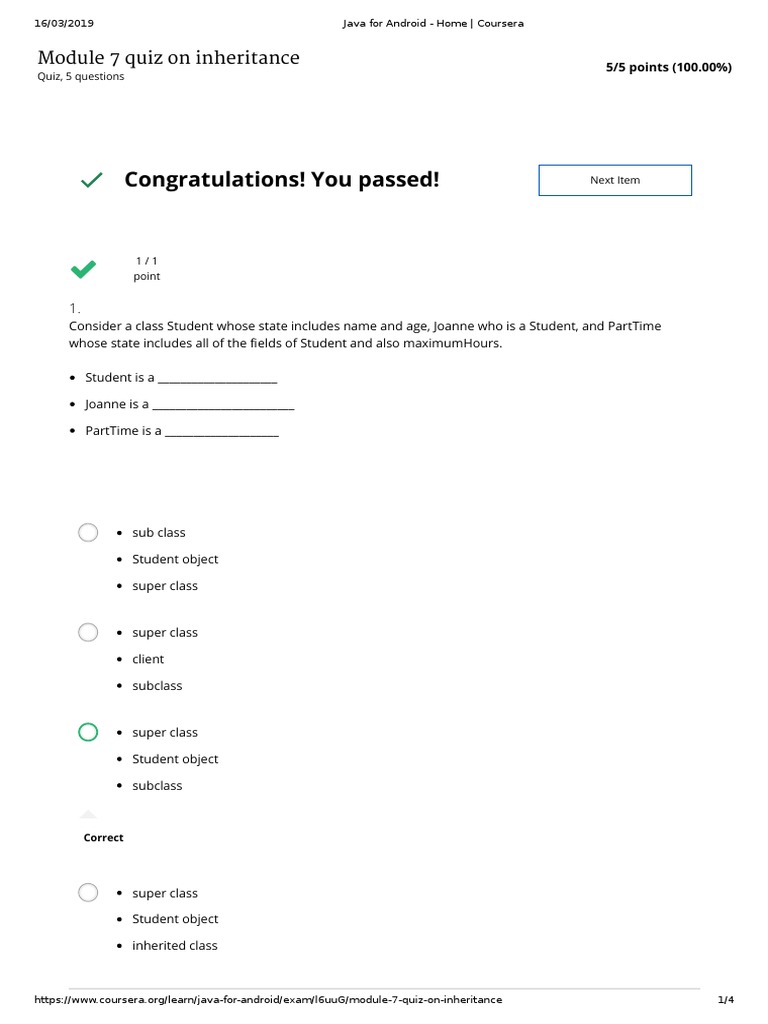The image size is (768, 1024).
Task: Select radio option ending with inherited class
Action: (88, 892)
